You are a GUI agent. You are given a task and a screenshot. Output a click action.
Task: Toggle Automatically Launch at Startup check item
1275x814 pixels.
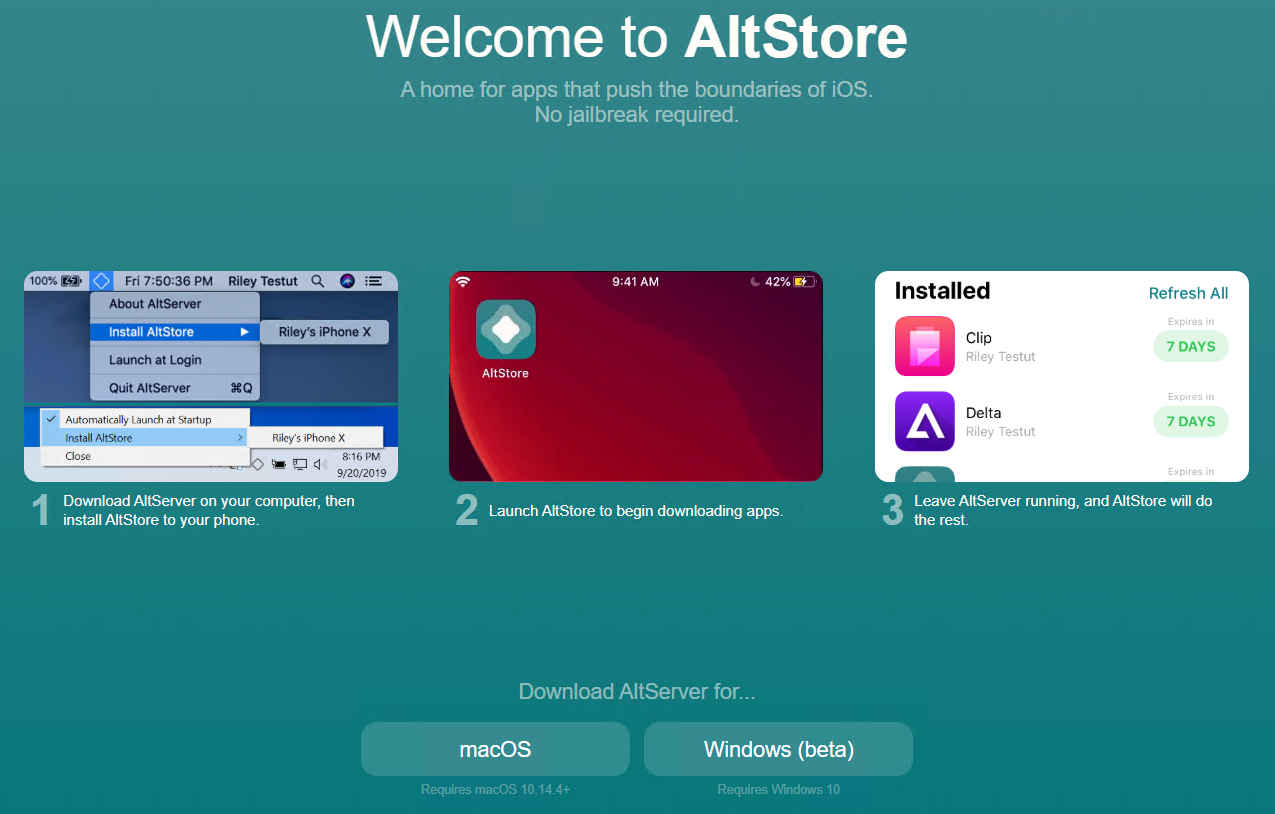[x=145, y=420]
